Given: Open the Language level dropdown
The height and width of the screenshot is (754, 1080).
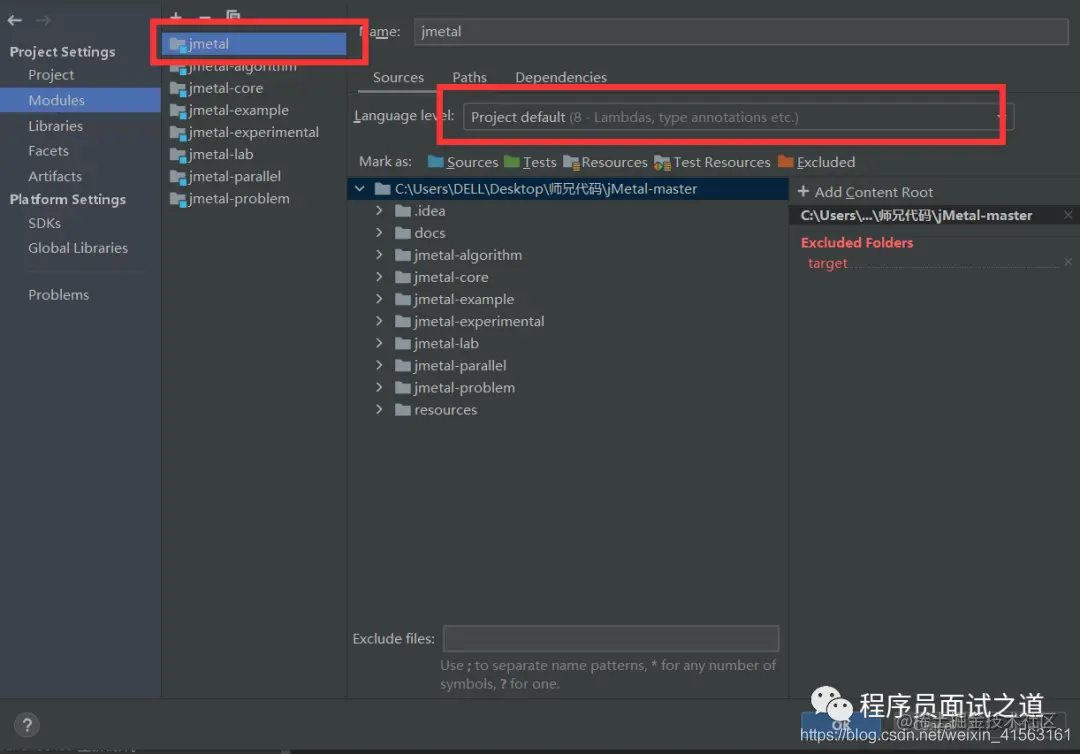Looking at the screenshot, I should [x=738, y=116].
